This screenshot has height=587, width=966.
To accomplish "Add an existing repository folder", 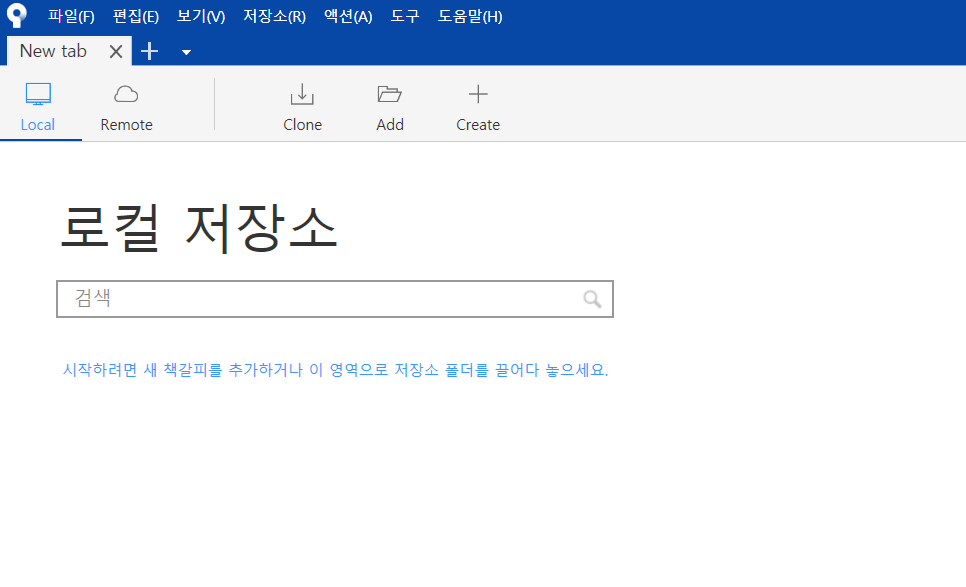I will pyautogui.click(x=390, y=108).
